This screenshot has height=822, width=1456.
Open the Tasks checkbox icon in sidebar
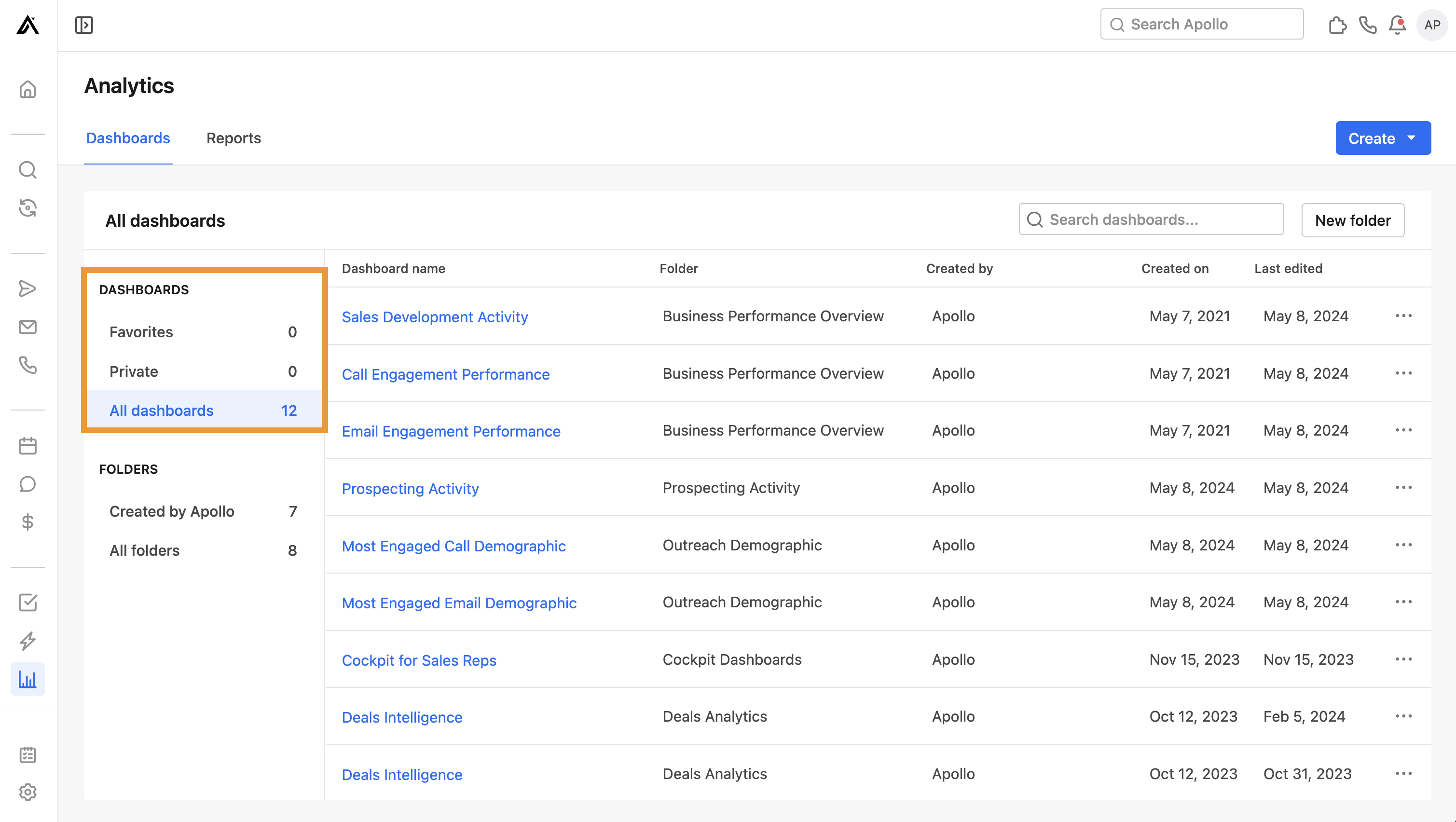[27, 602]
